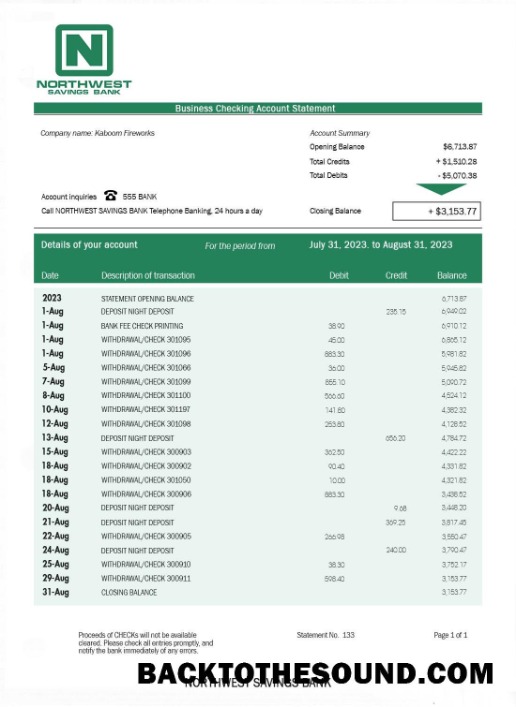Viewport: 516px width, 707px height.
Task: Click the 22-Aug date cell
Action: 55,536
